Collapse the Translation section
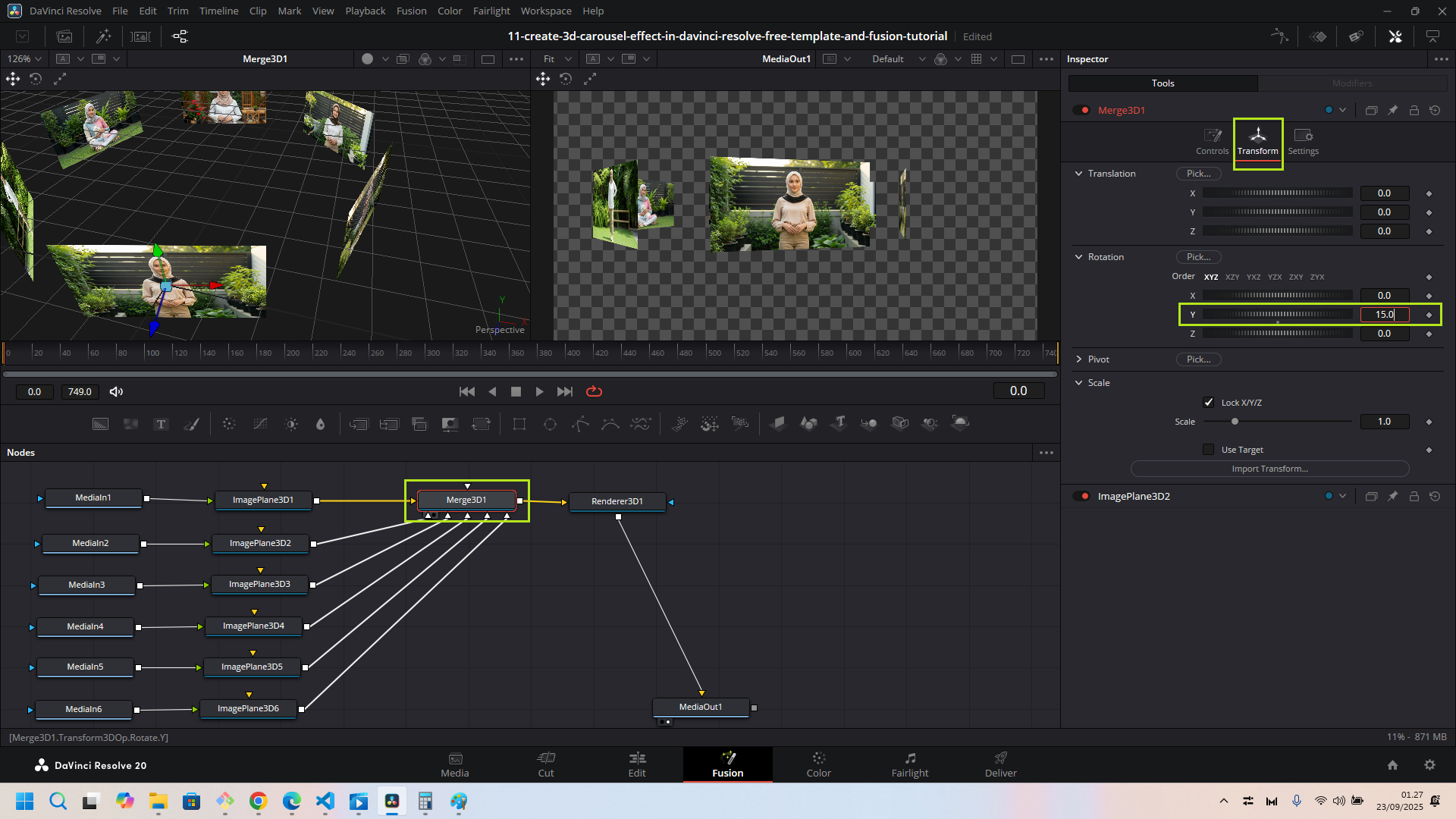Screen dimensions: 1456x819 click(x=1078, y=174)
